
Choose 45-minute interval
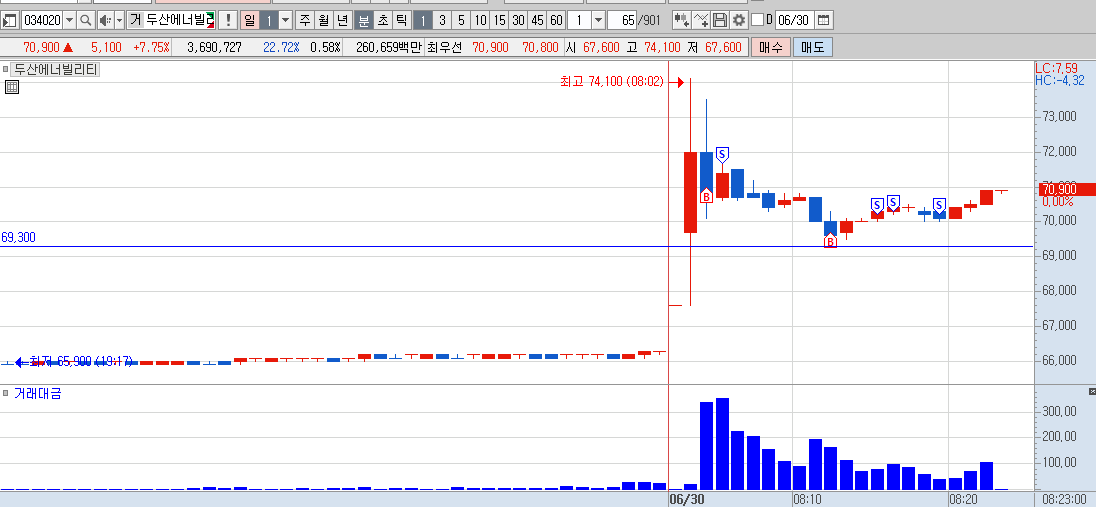[x=537, y=20]
